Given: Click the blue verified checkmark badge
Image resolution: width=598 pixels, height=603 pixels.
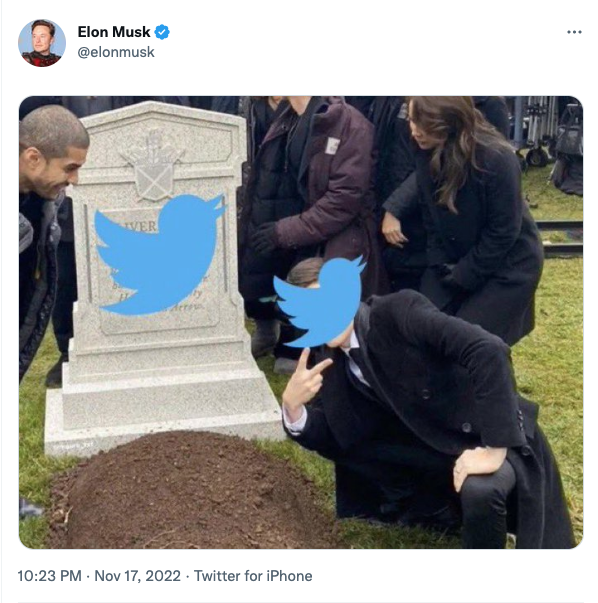Looking at the screenshot, I should 162,32.
